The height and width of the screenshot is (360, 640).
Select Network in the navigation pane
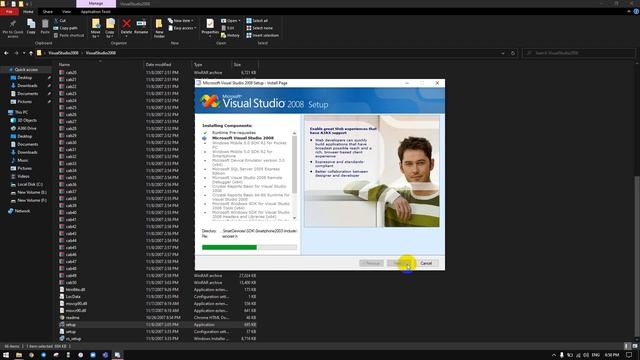tap(22, 211)
